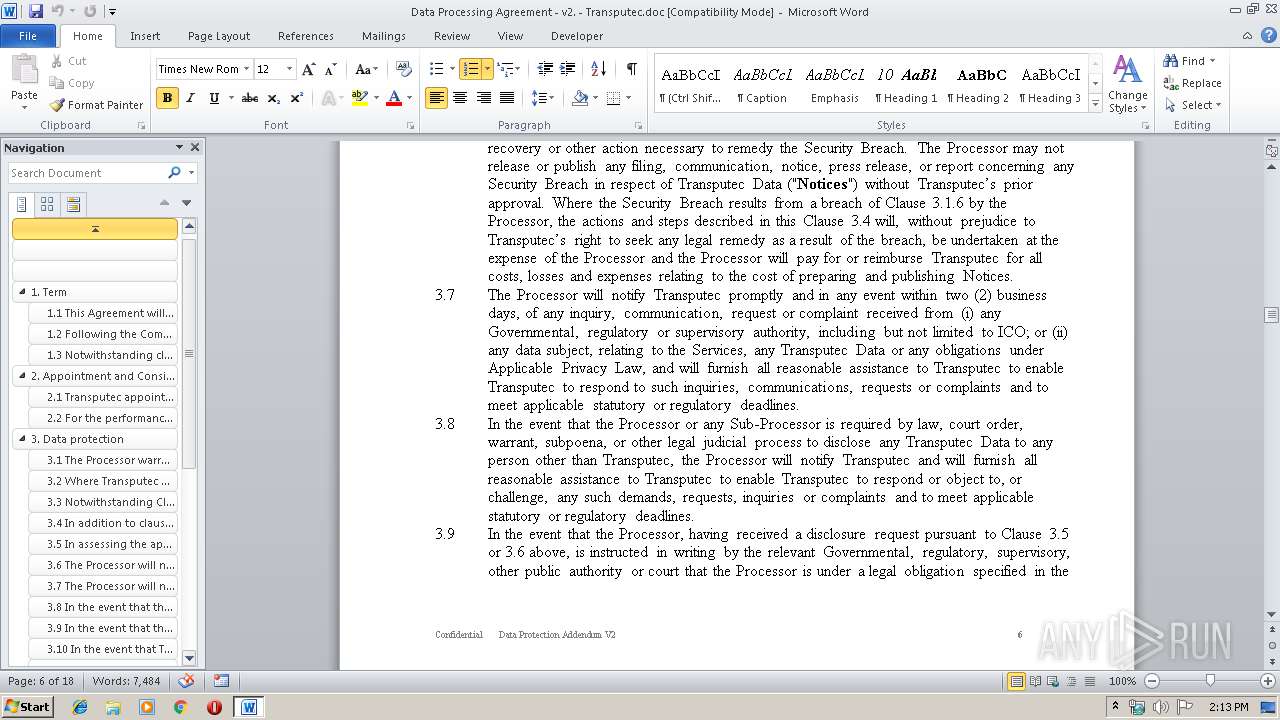Show paragraph marks with pilcrow icon

pos(631,69)
